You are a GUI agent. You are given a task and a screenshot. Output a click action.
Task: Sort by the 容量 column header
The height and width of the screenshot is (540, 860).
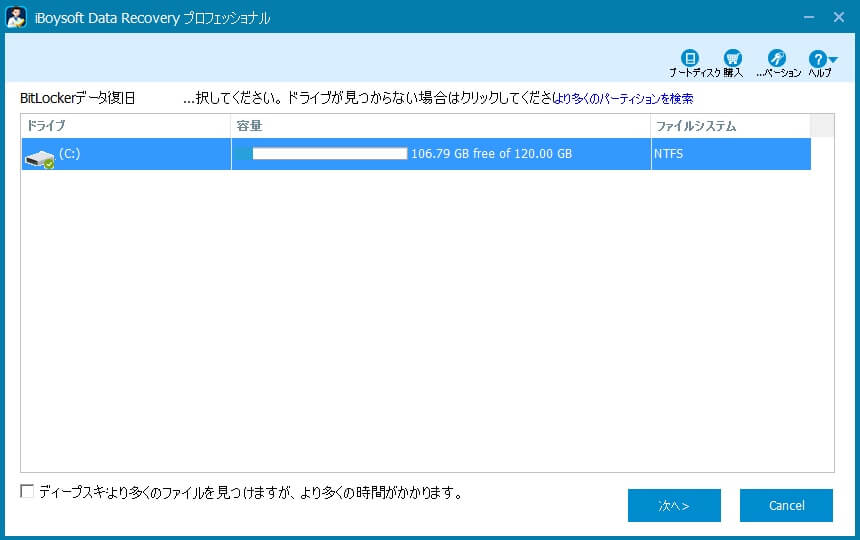point(440,126)
